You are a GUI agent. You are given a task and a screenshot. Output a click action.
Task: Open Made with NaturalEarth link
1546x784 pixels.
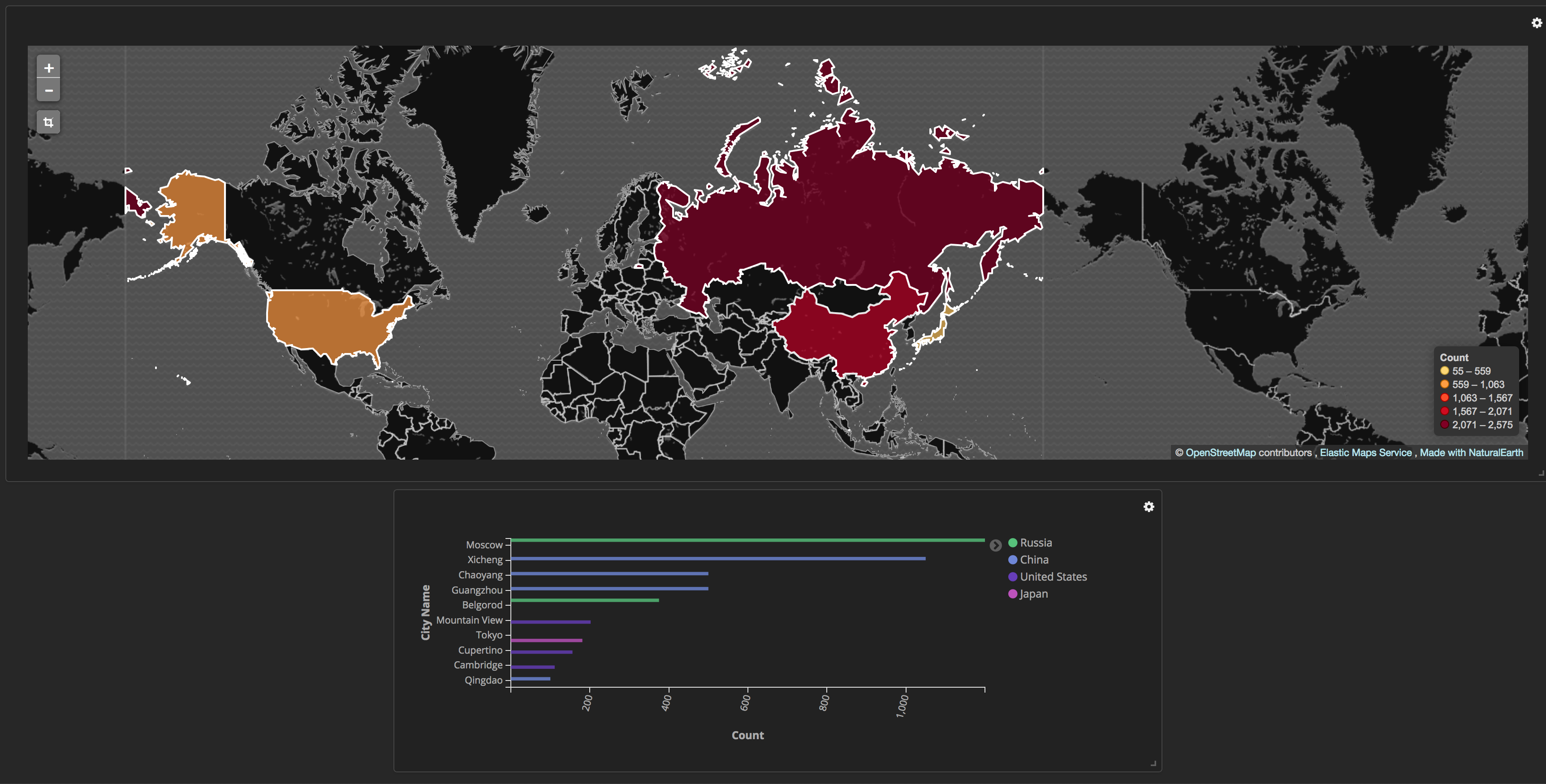click(x=1471, y=453)
